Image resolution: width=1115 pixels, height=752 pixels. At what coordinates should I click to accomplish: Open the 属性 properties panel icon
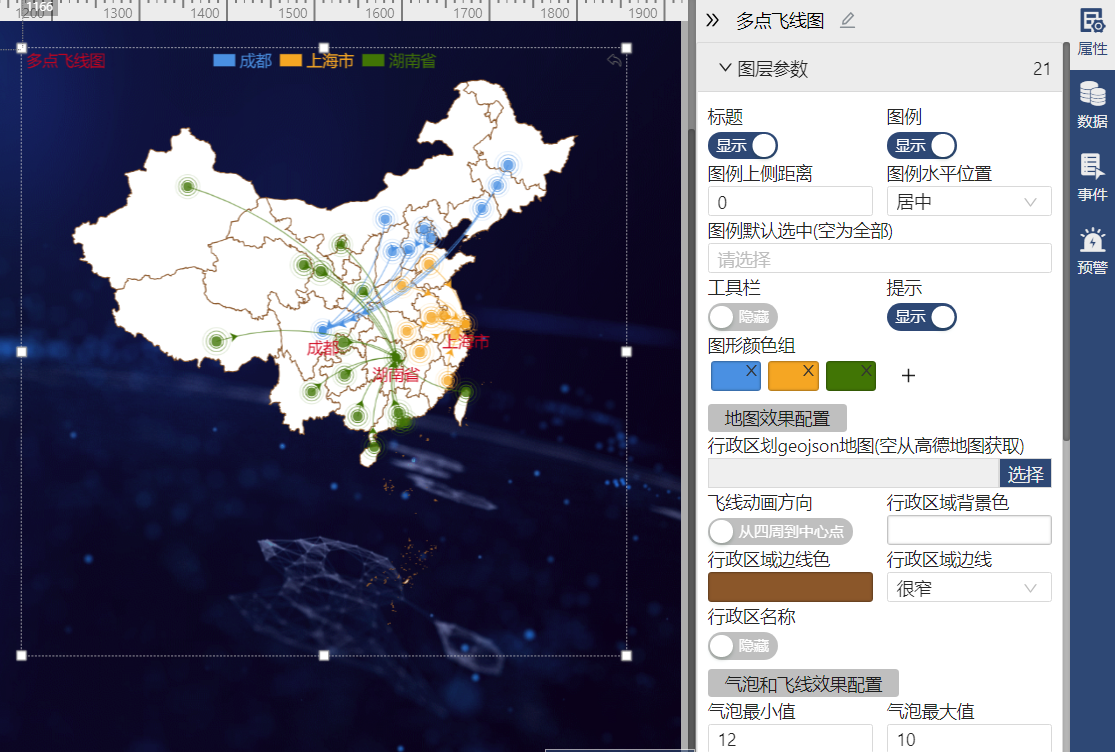[x=1091, y=32]
